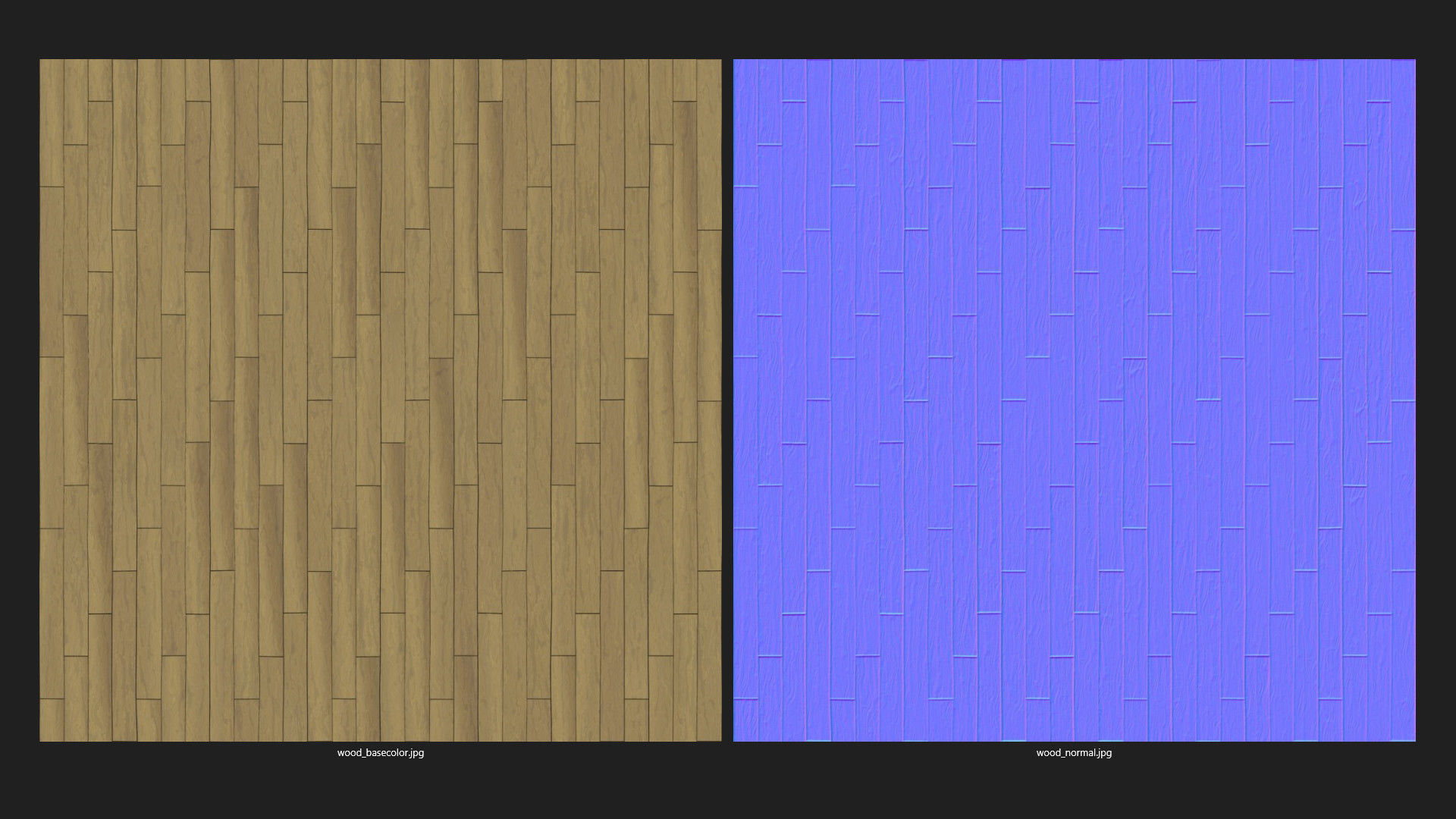Screen dimensions: 1456x819
Task: Click the wood_normal.jpg file name label
Action: coord(1074,753)
